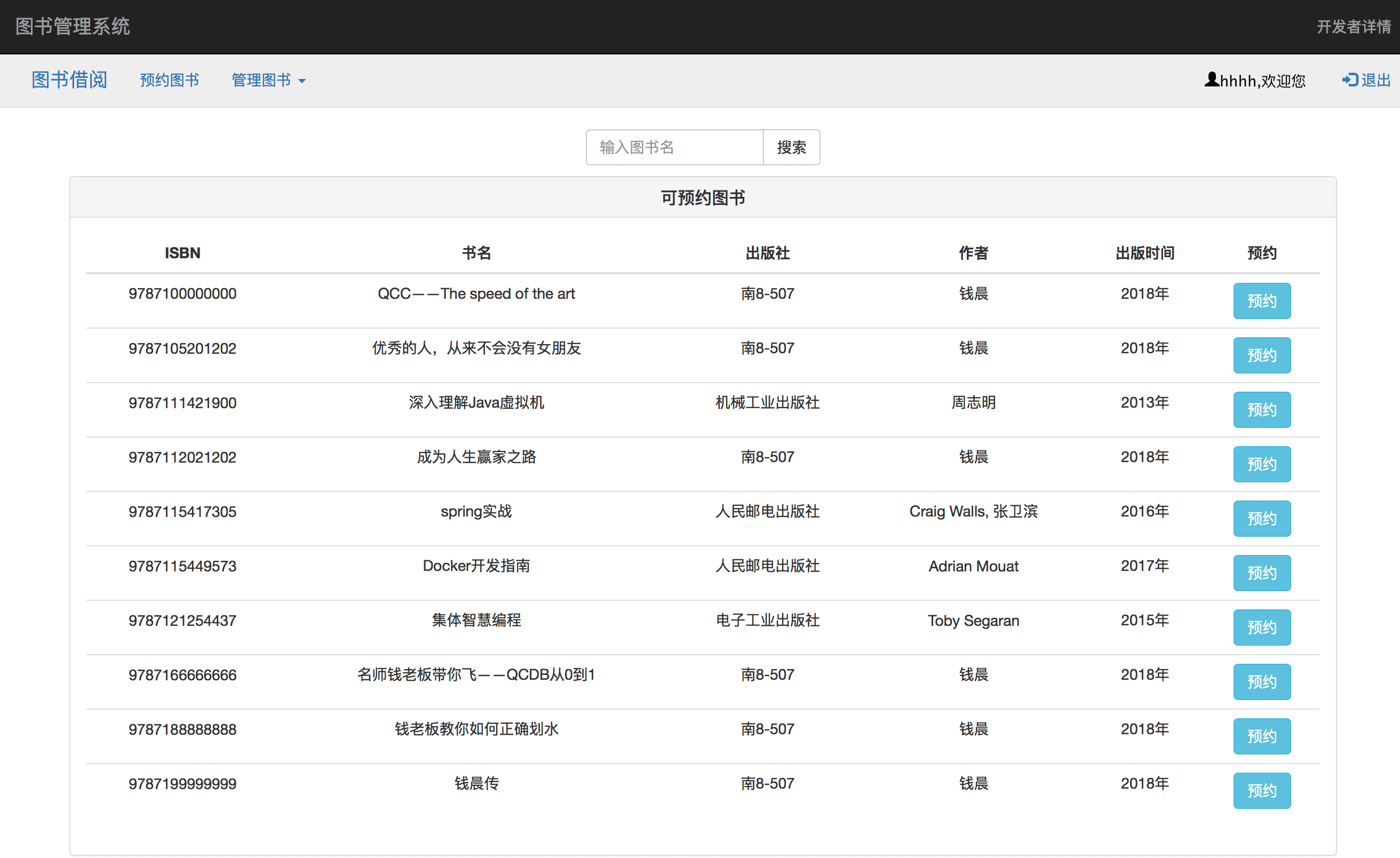Click the user profile icon beside hhhh

pyautogui.click(x=1211, y=80)
